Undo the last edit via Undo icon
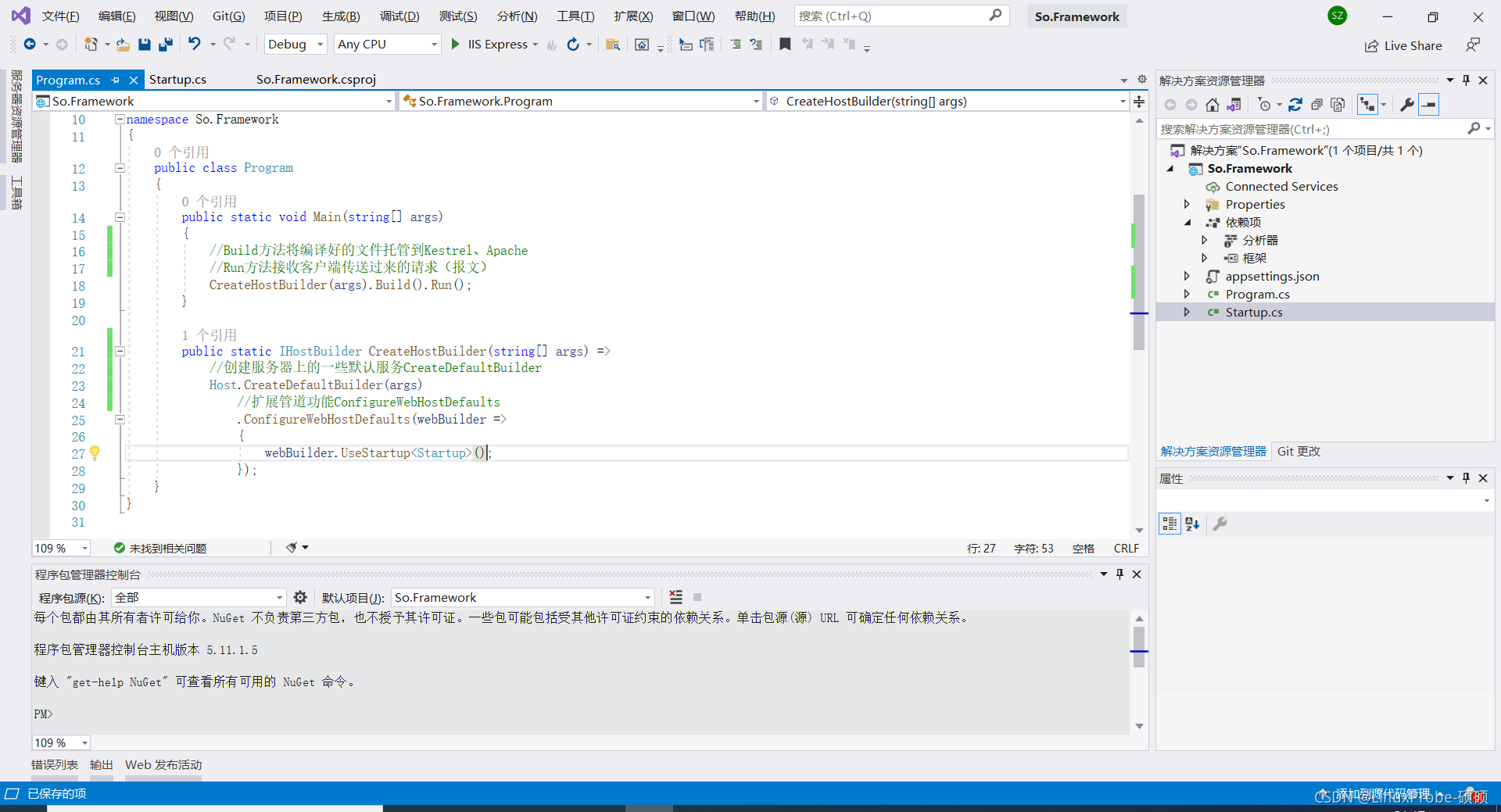The width and height of the screenshot is (1501, 812). click(x=195, y=45)
